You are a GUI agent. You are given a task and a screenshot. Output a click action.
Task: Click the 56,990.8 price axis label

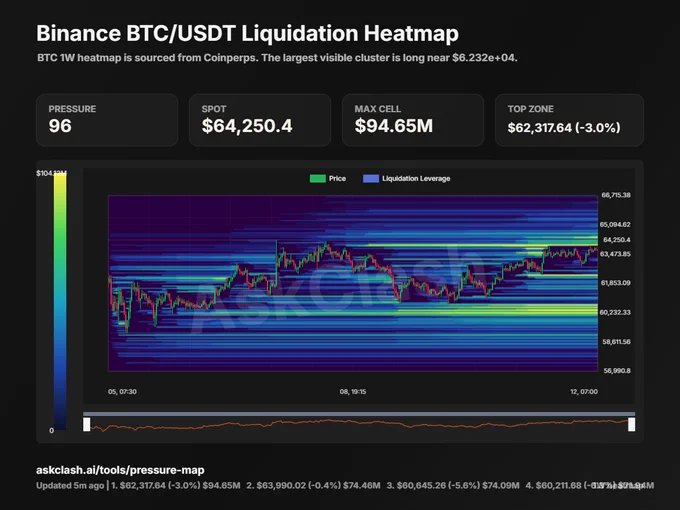(617, 371)
